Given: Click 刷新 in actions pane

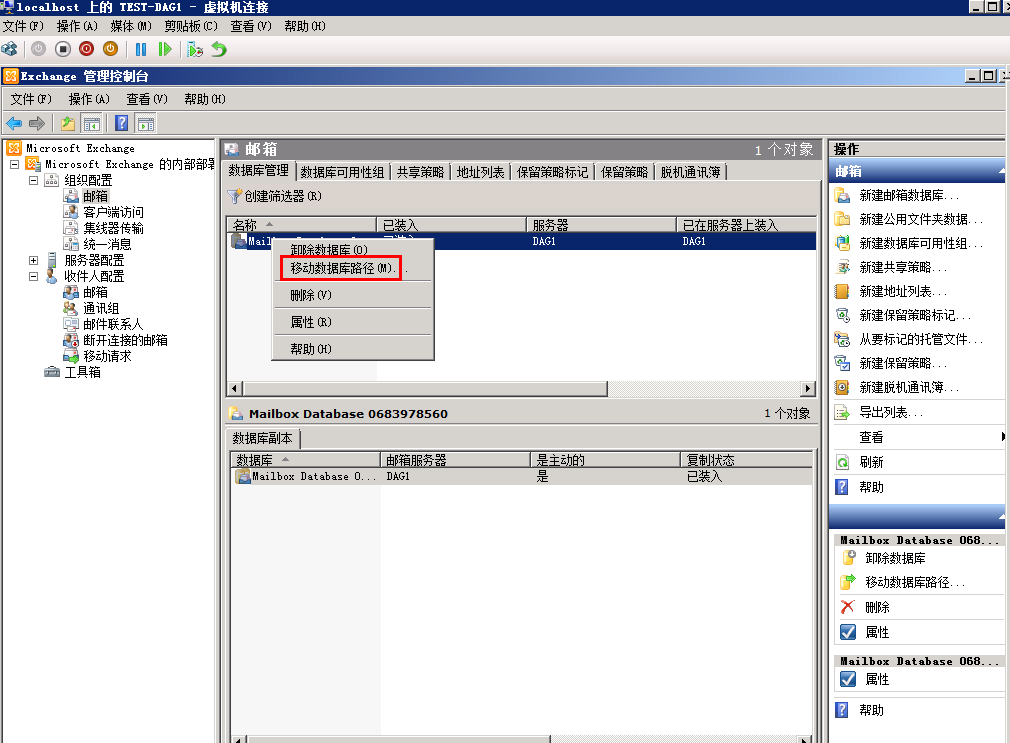Looking at the screenshot, I should (871, 462).
